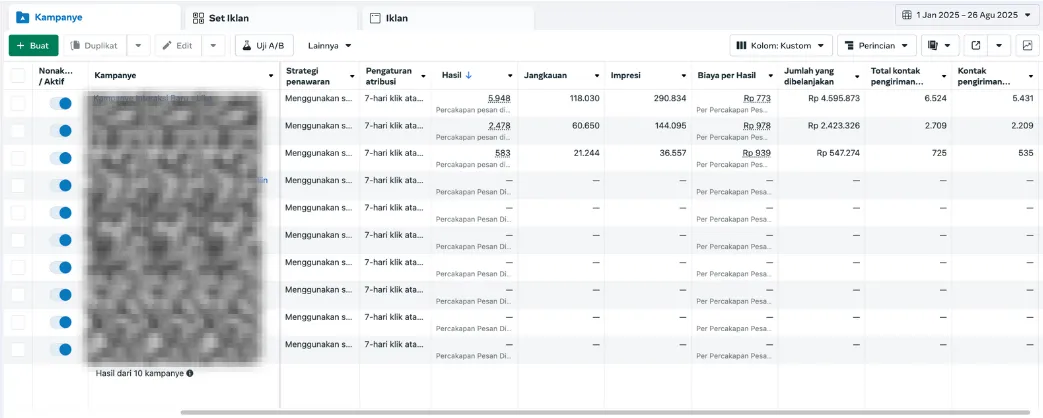Click the reach value 60.650

587,125
